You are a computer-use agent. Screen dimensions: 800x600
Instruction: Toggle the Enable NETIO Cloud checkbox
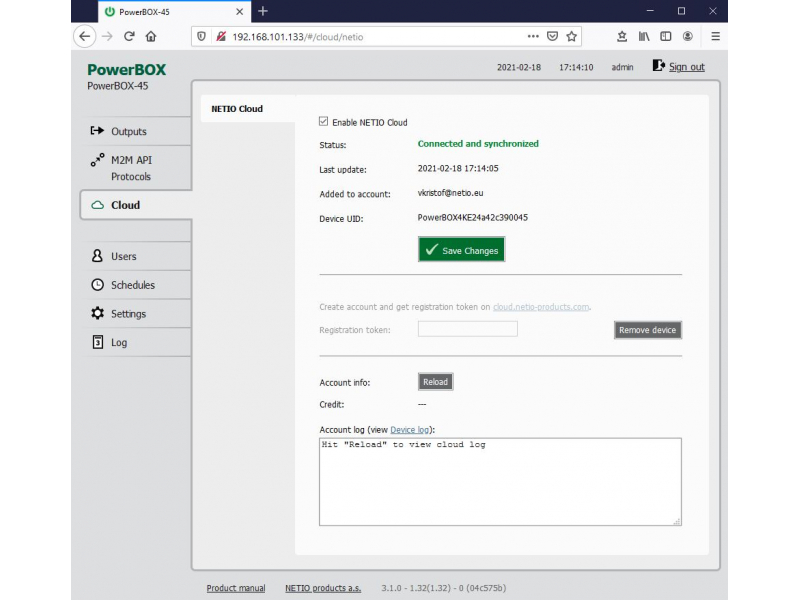point(323,121)
